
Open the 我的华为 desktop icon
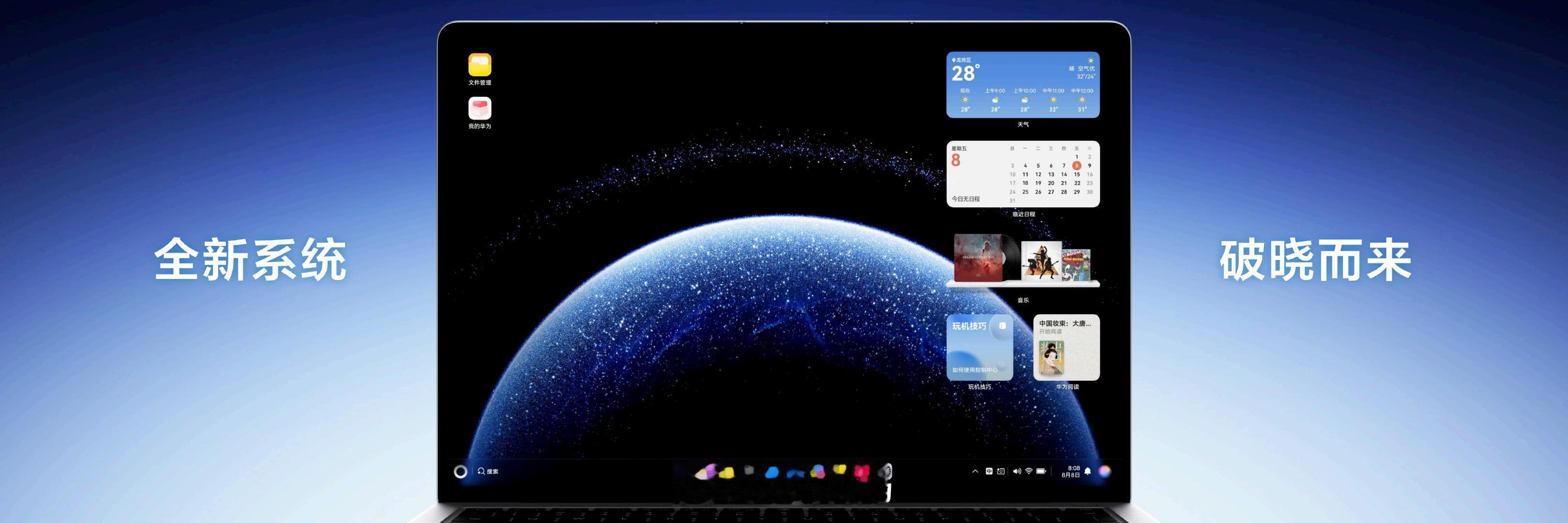[x=480, y=109]
